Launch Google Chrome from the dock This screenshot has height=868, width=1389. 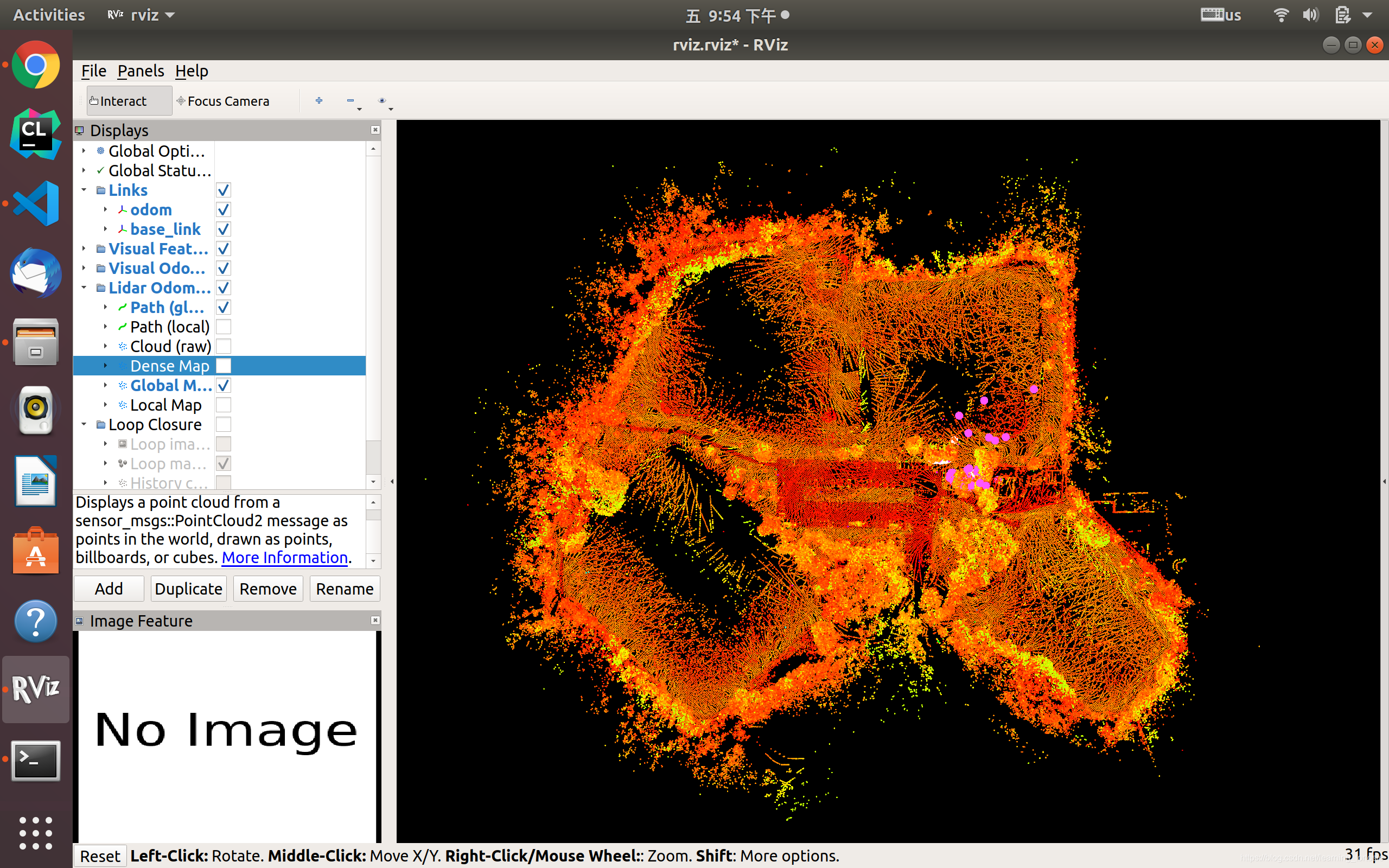tap(36, 65)
